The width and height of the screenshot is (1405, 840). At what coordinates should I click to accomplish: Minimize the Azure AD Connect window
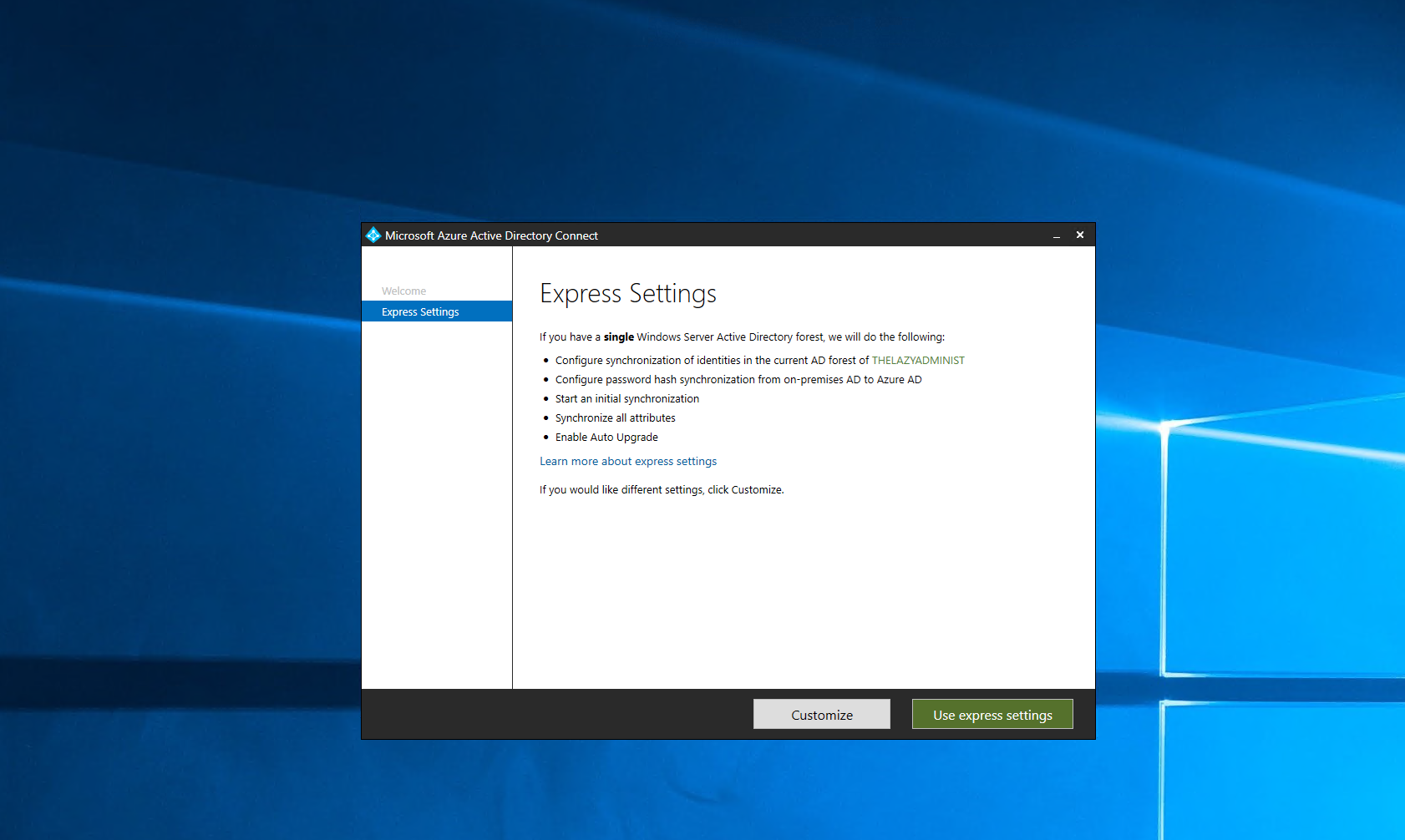click(1057, 235)
